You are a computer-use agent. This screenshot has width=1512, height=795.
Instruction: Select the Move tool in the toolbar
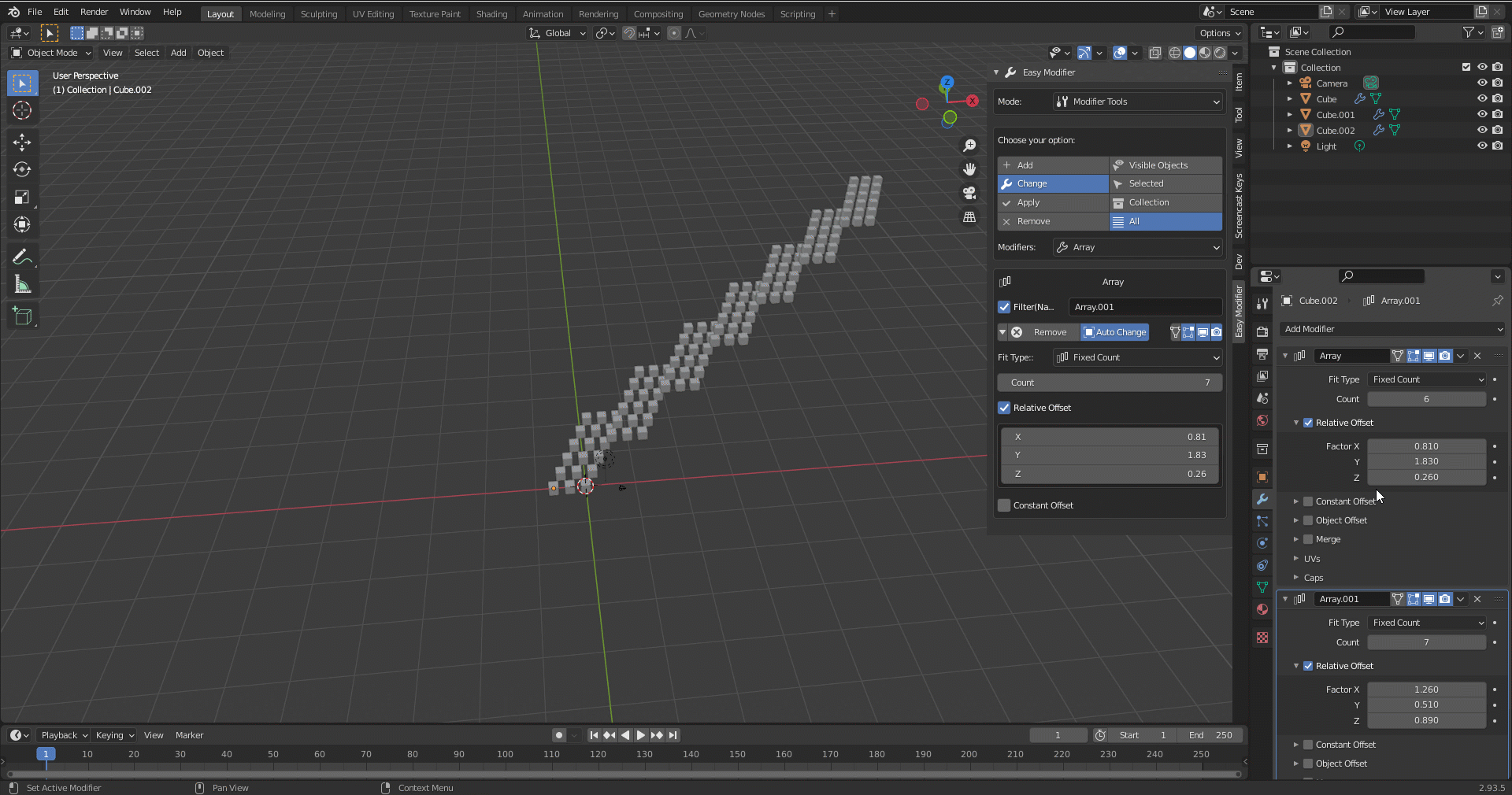22,142
